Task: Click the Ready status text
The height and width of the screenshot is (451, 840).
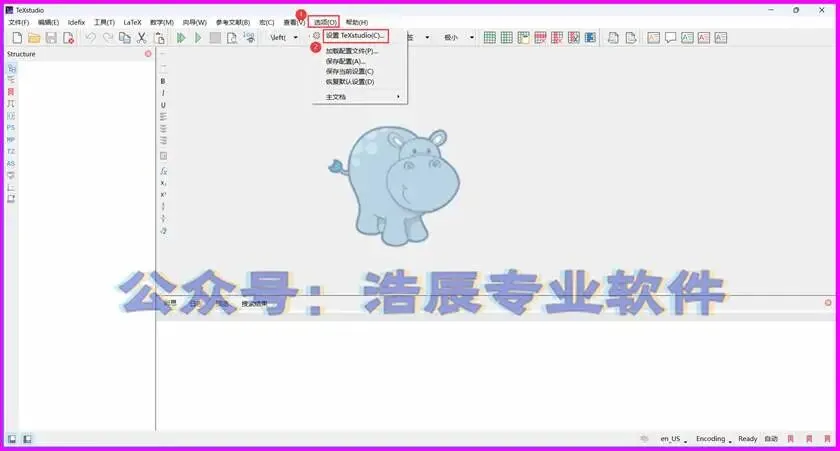Action: coord(747,439)
